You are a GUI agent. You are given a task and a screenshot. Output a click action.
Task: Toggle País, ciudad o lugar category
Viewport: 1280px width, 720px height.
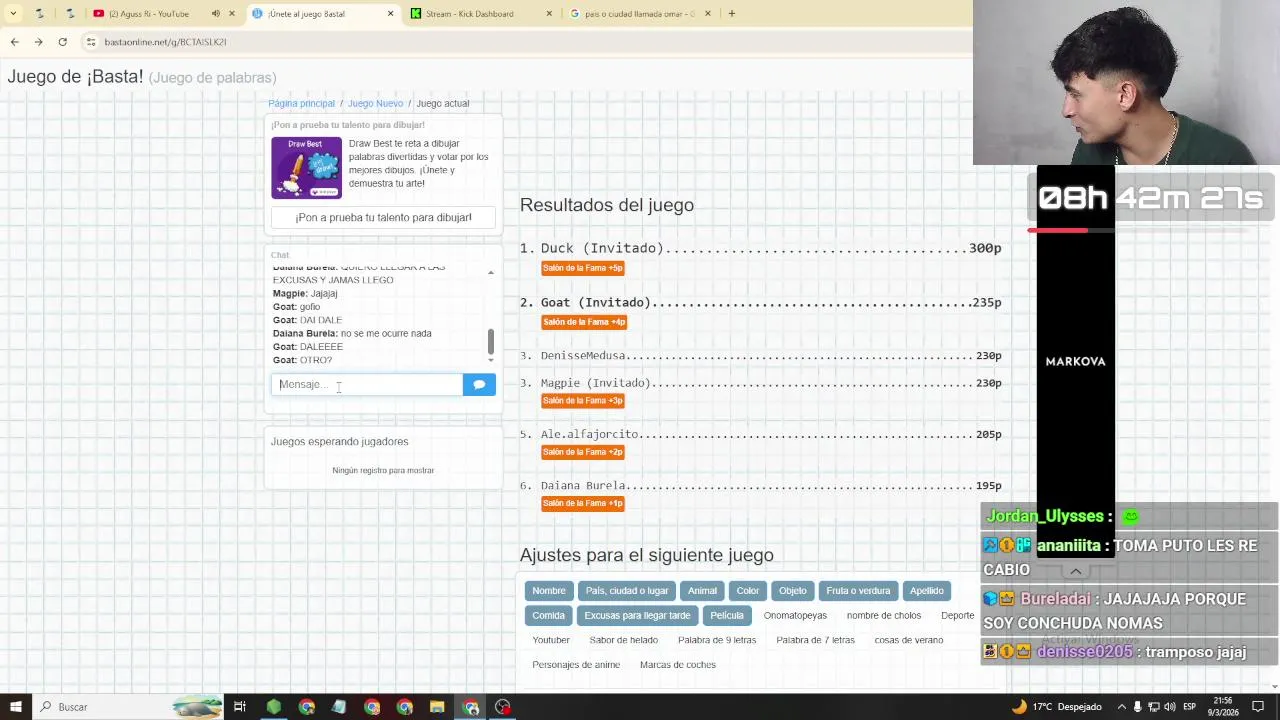tap(627, 591)
